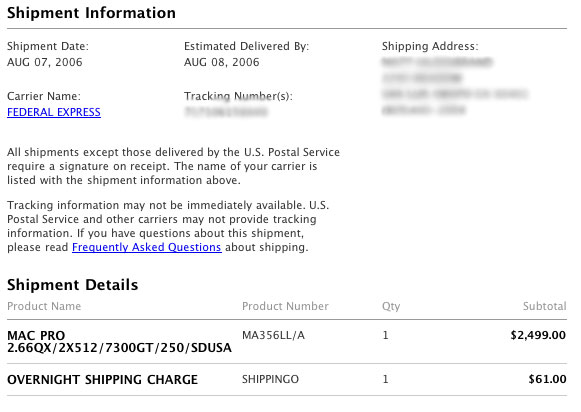This screenshot has width=581, height=412.
Task: Click the $61.00 shipping subtotal
Action: click(547, 379)
